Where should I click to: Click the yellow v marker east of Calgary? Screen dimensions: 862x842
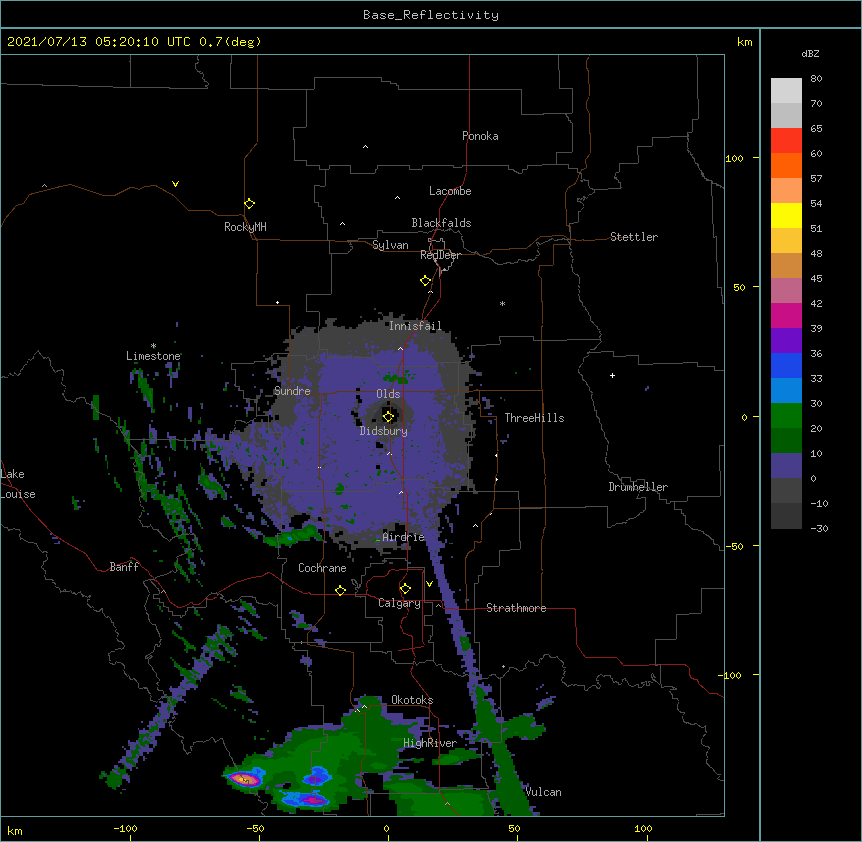(x=429, y=584)
